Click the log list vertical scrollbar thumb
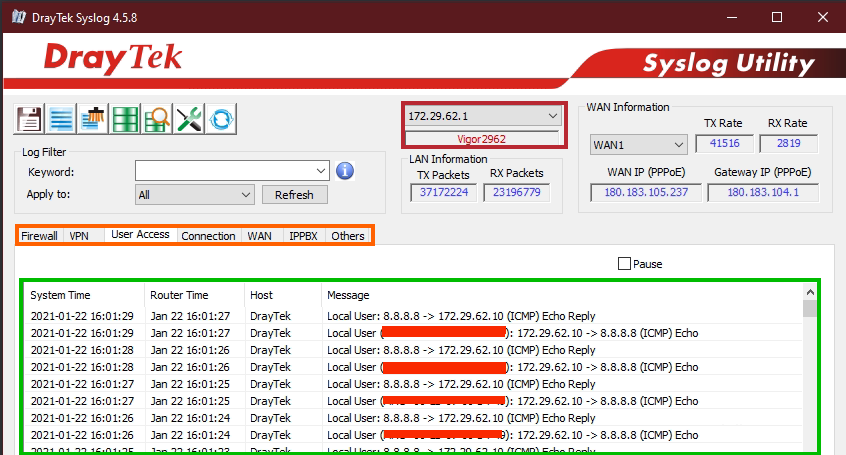The width and height of the screenshot is (846, 455). coord(810,309)
